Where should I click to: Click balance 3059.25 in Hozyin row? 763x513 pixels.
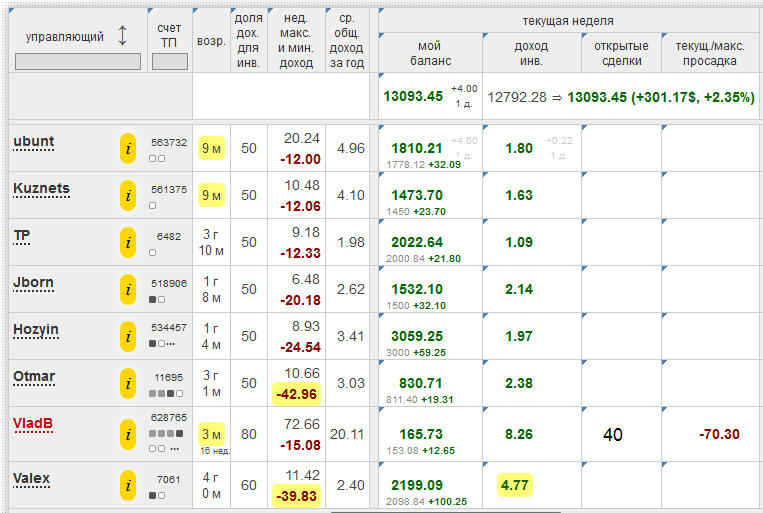pos(417,336)
